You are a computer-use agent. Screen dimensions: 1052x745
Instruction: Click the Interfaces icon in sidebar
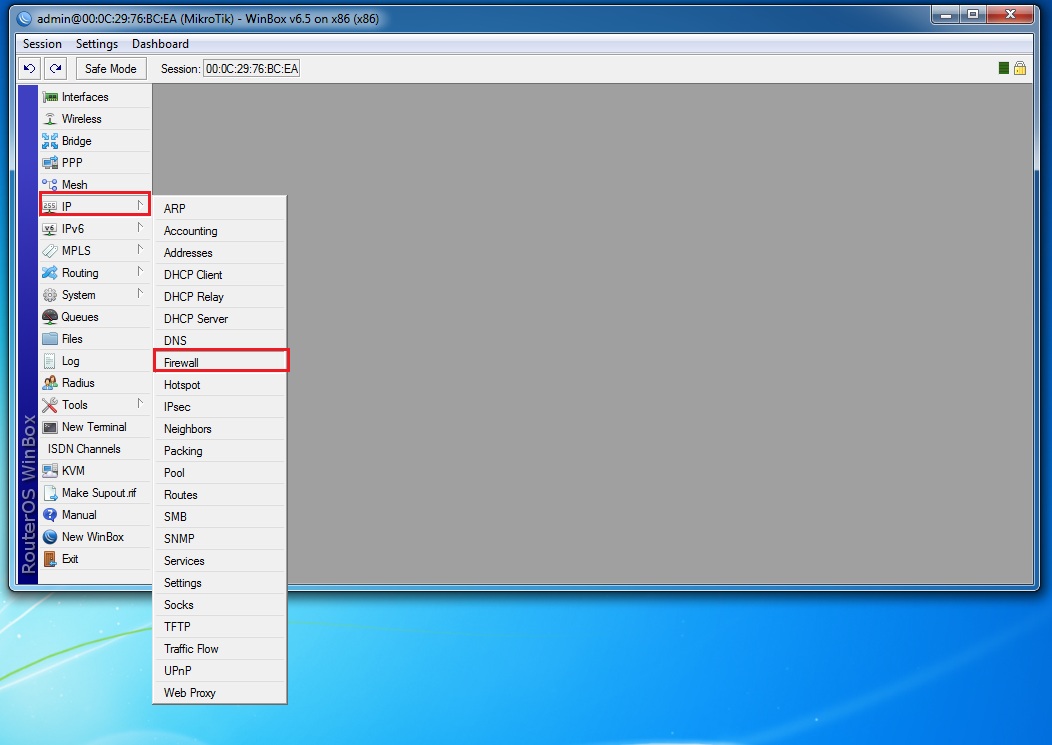[50, 97]
